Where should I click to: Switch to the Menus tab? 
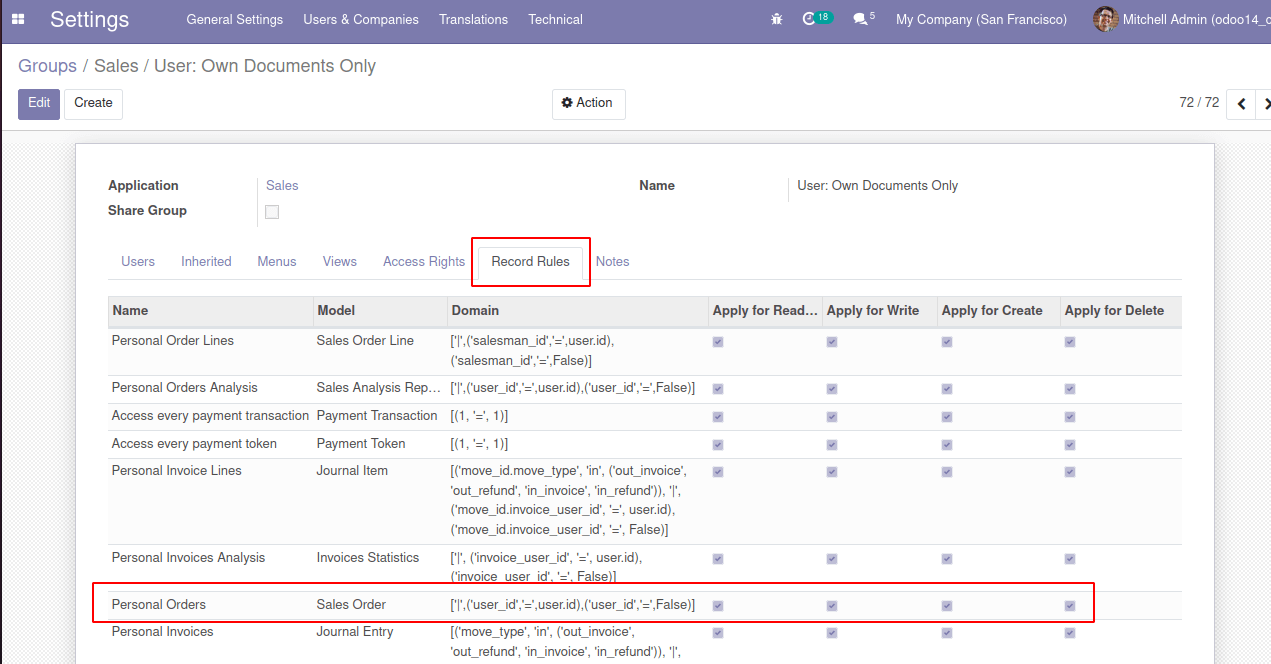(277, 262)
